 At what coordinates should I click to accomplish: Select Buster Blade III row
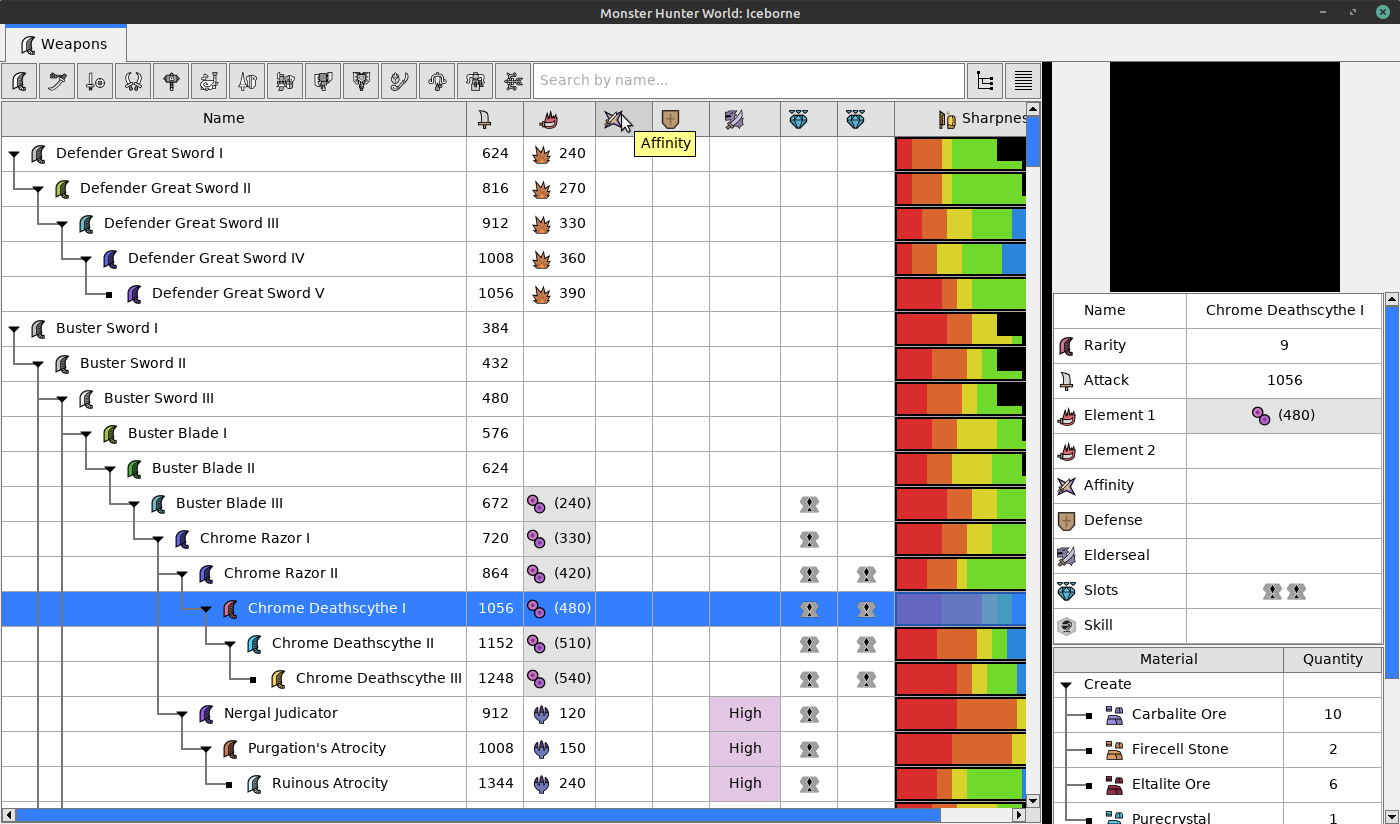[513, 504]
